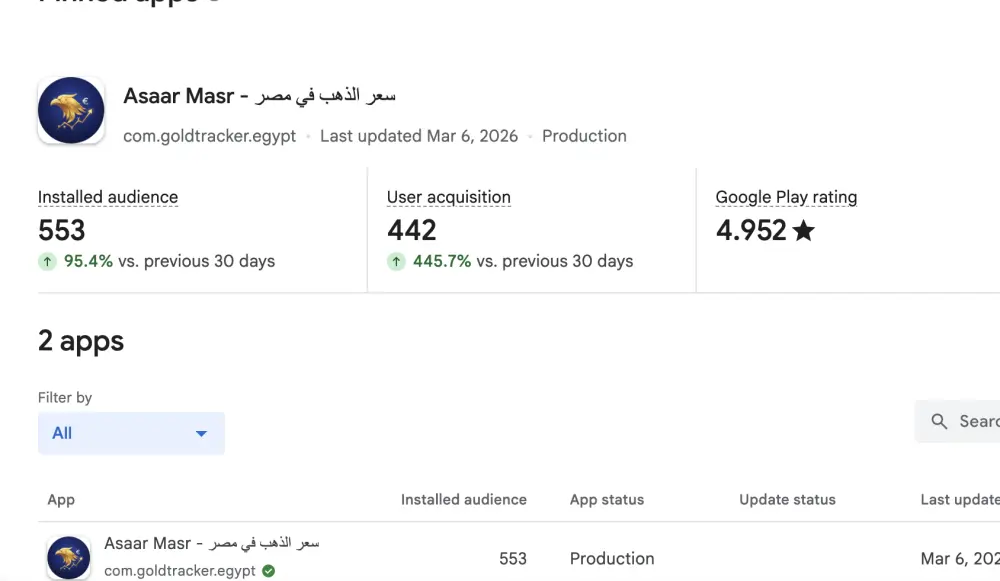Open the User acquisition metric label
The height and width of the screenshot is (581, 1000).
[x=448, y=197]
